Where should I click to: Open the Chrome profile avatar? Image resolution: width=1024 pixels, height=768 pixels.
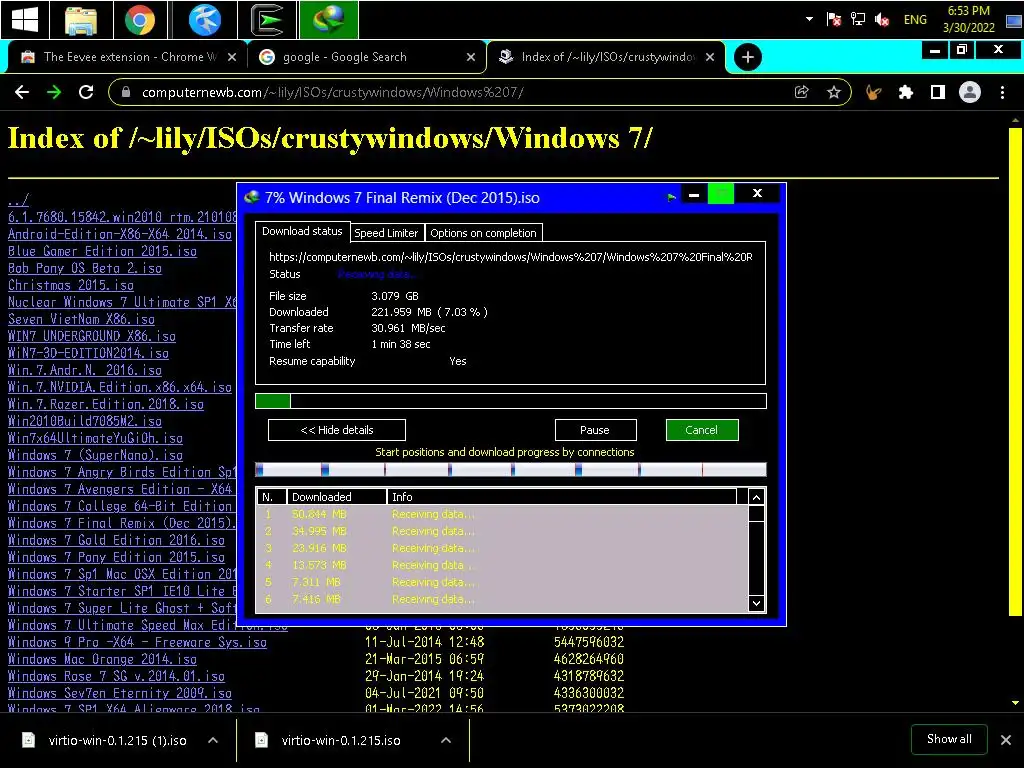tap(970, 92)
